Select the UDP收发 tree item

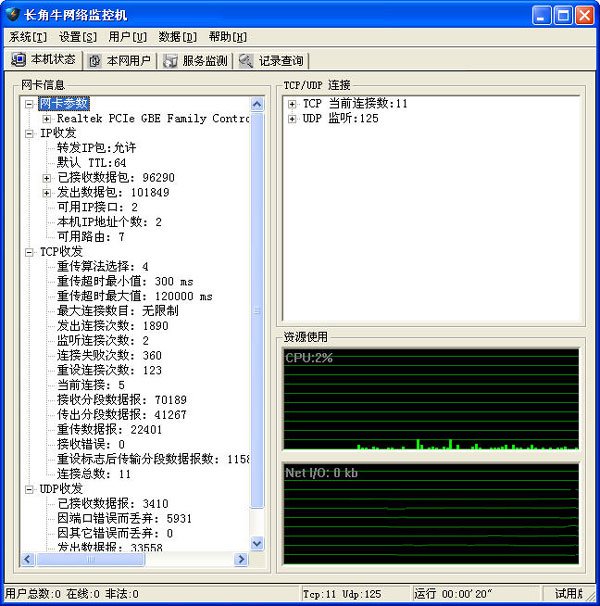coord(61,489)
